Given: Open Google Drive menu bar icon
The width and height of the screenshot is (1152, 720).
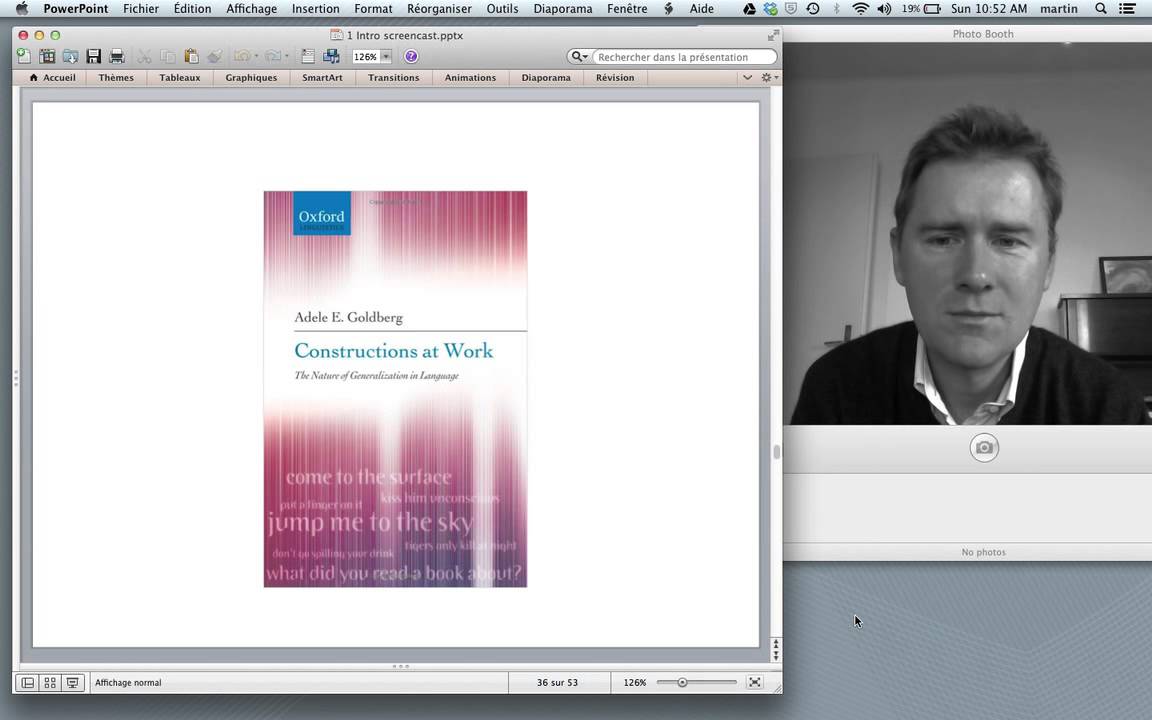Looking at the screenshot, I should [749, 9].
